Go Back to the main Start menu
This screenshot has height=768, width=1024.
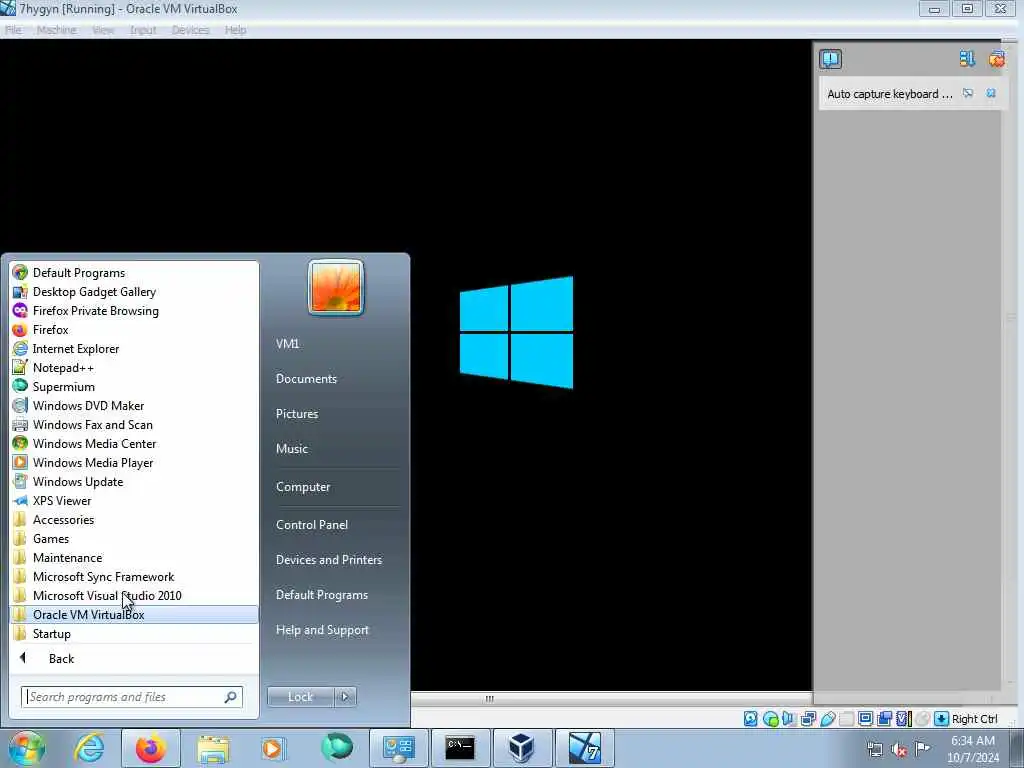(134, 658)
